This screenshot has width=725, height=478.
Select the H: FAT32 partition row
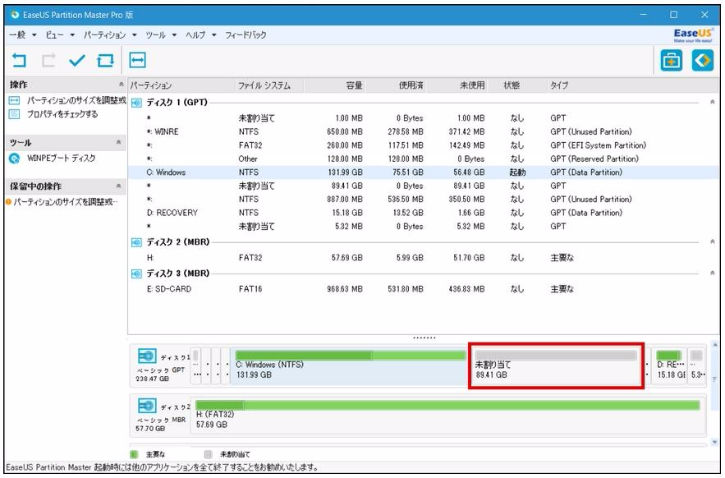424,258
